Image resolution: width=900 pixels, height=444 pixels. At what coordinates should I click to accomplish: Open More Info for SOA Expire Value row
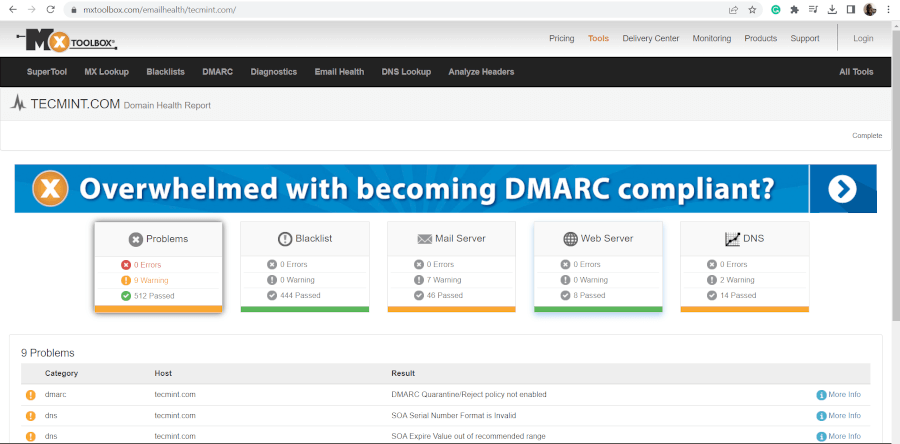tap(839, 436)
